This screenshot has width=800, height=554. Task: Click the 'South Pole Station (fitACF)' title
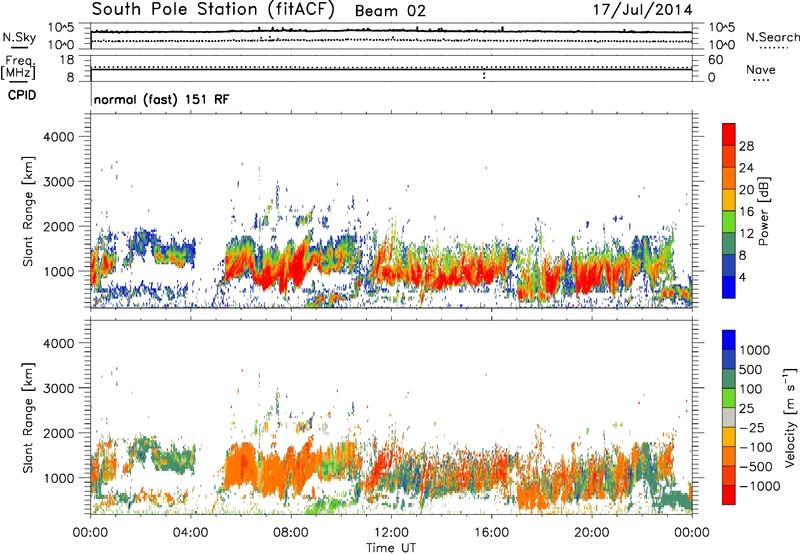point(213,9)
